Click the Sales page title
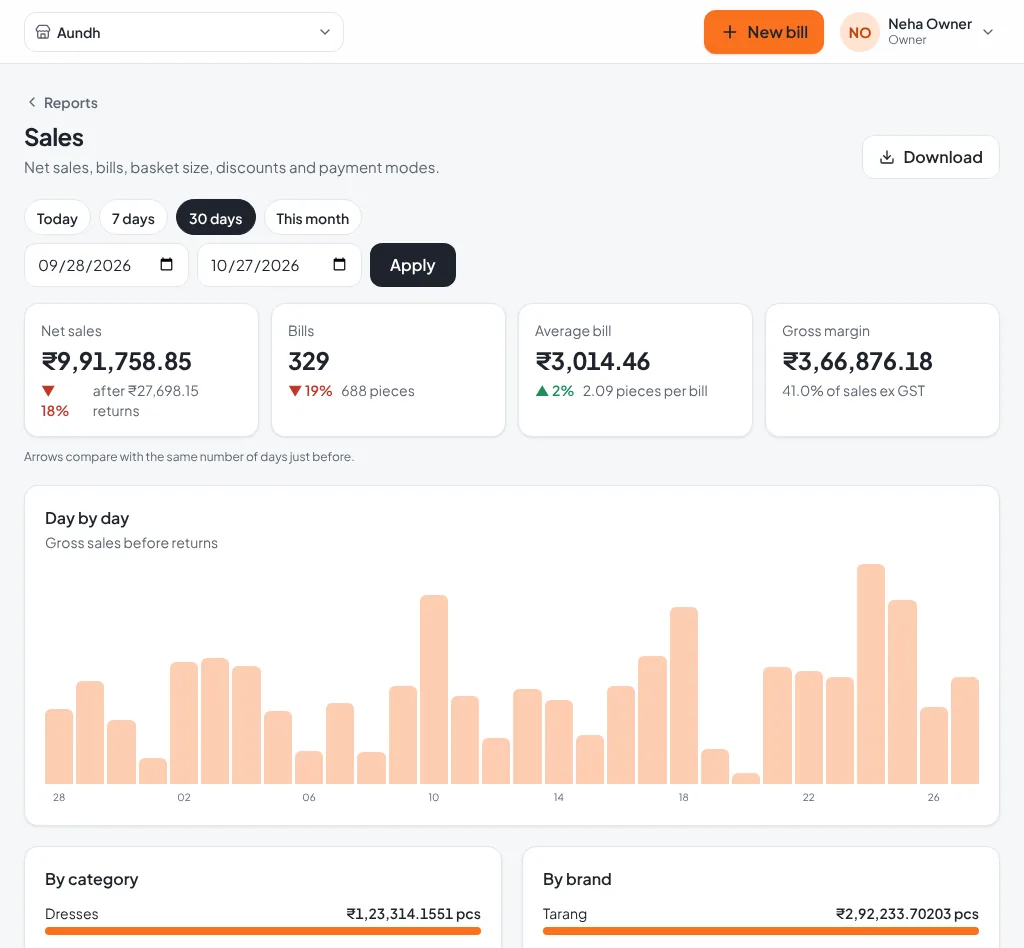This screenshot has height=948, width=1024. (x=54, y=138)
